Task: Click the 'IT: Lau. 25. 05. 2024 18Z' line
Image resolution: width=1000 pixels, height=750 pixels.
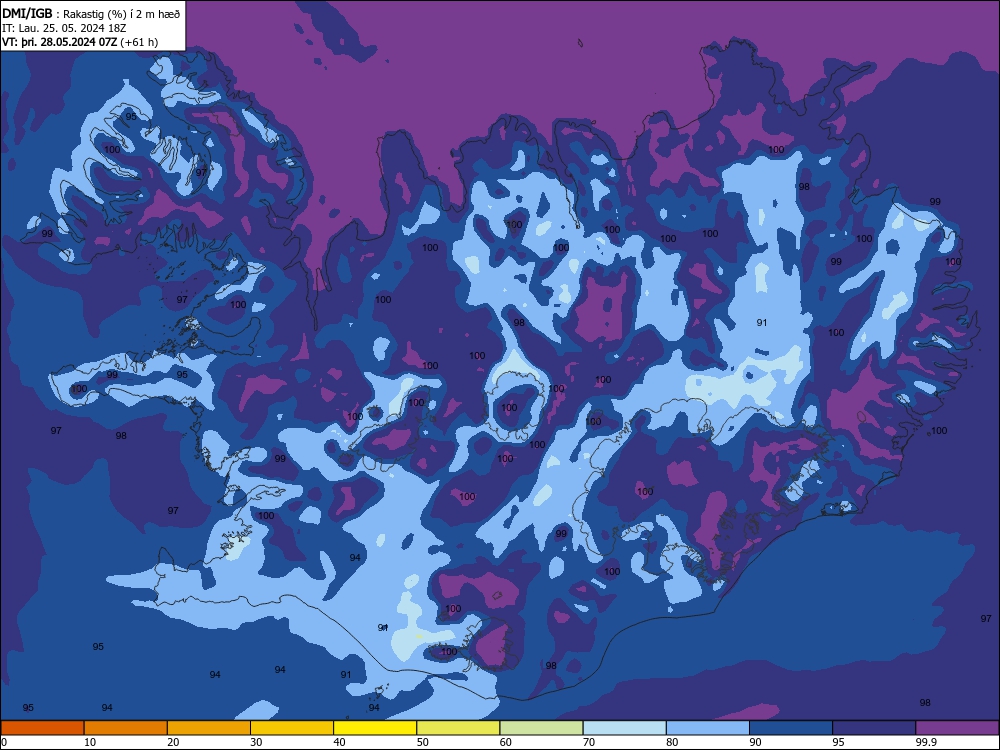Action: coord(64,28)
